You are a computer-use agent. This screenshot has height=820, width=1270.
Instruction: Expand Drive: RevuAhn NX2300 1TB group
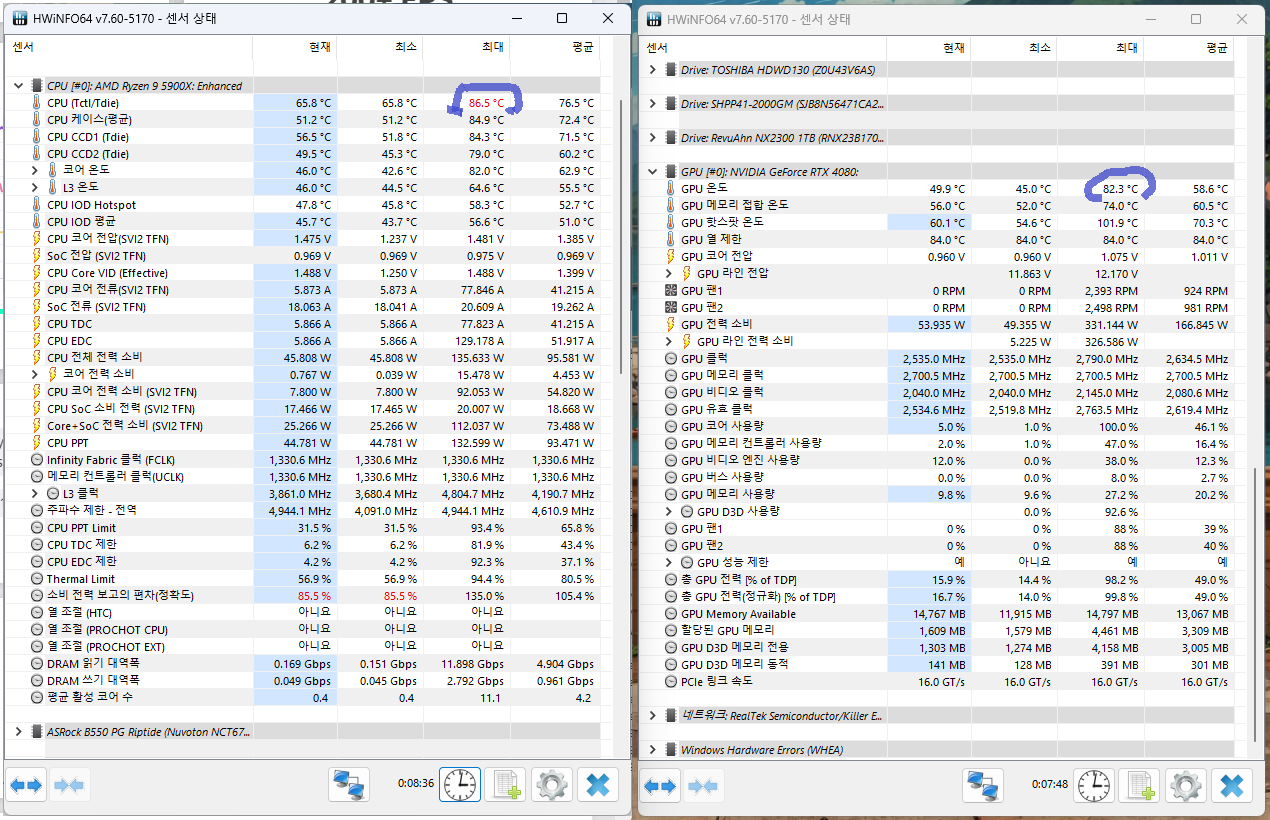coord(653,138)
